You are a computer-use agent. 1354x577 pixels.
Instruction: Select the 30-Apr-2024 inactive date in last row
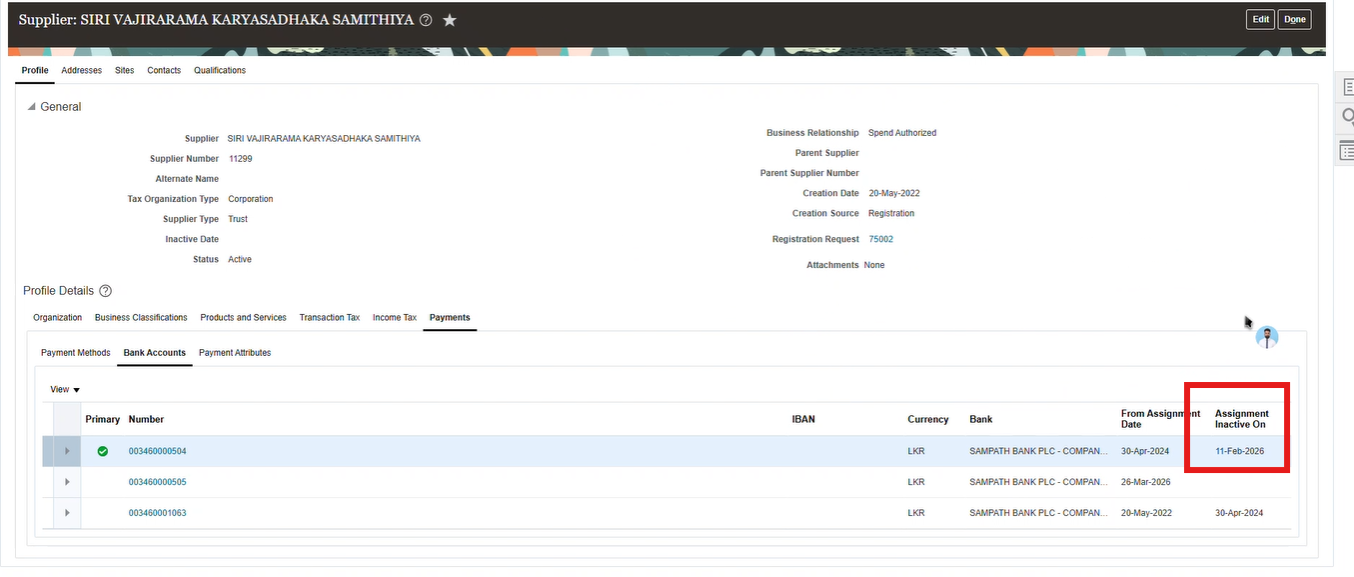coord(1239,513)
